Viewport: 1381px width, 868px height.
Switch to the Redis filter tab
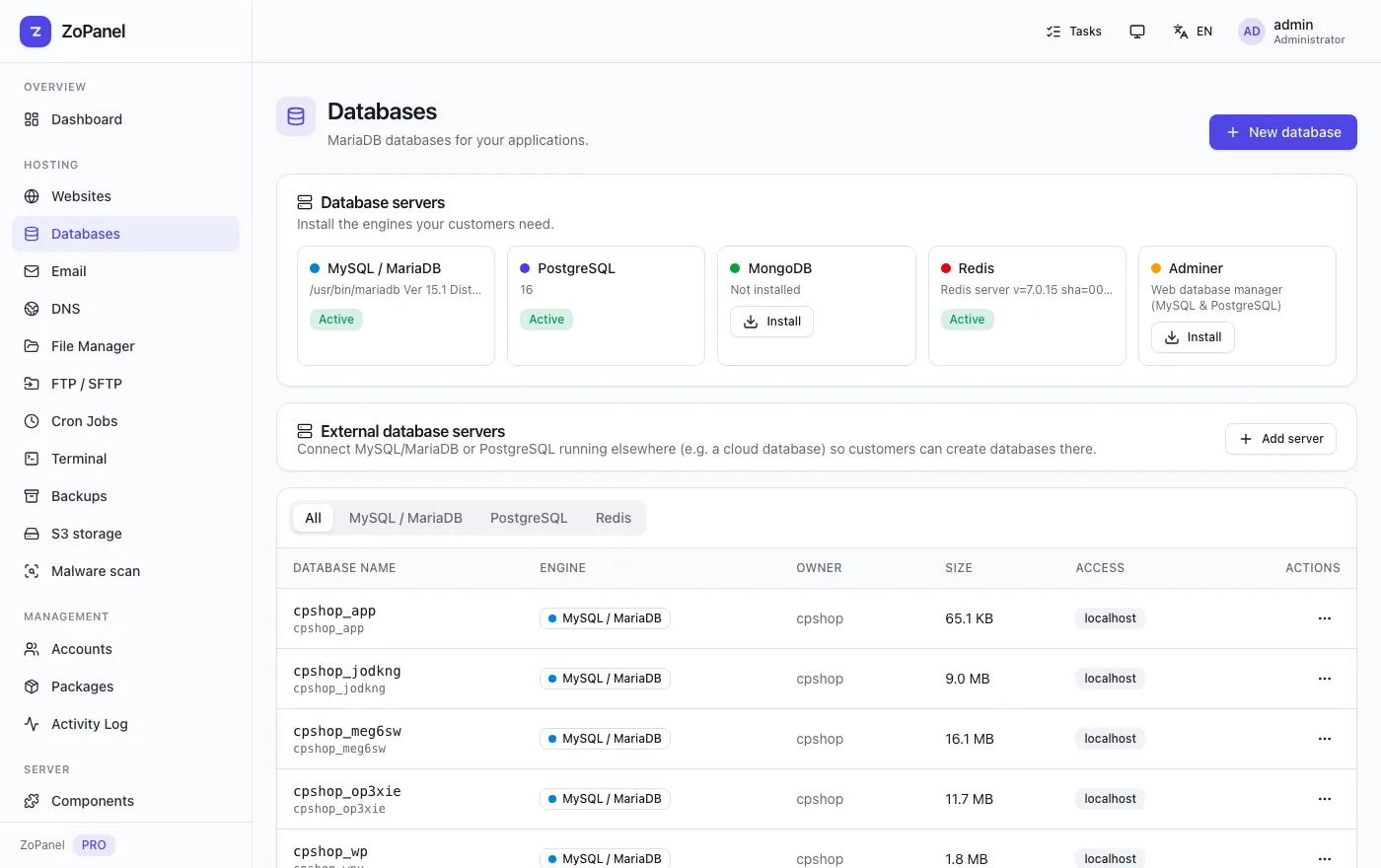coord(614,518)
